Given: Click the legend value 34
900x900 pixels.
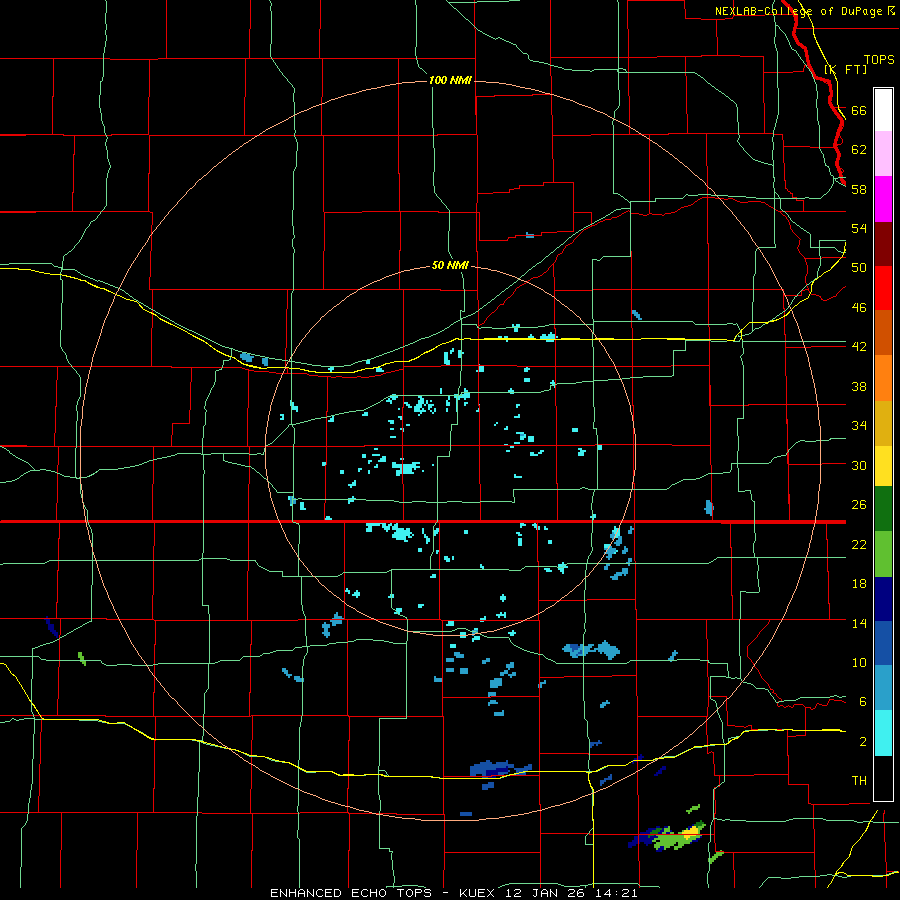Looking at the screenshot, I should [x=859, y=425].
